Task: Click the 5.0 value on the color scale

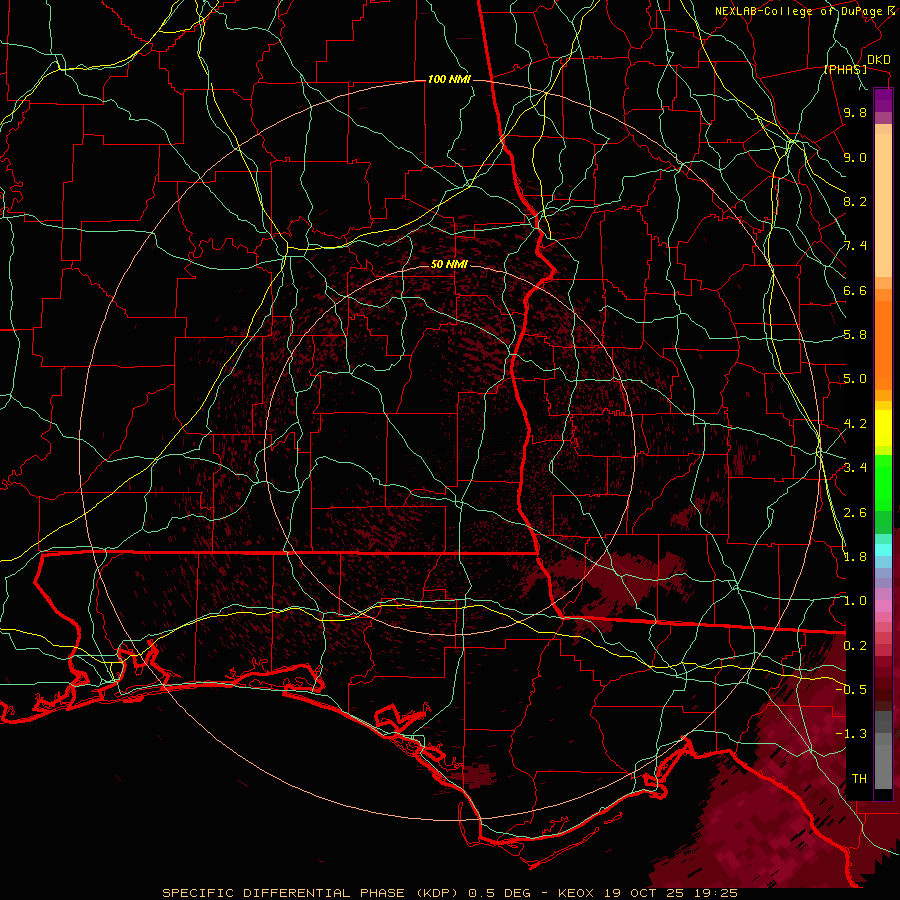Action: [855, 379]
